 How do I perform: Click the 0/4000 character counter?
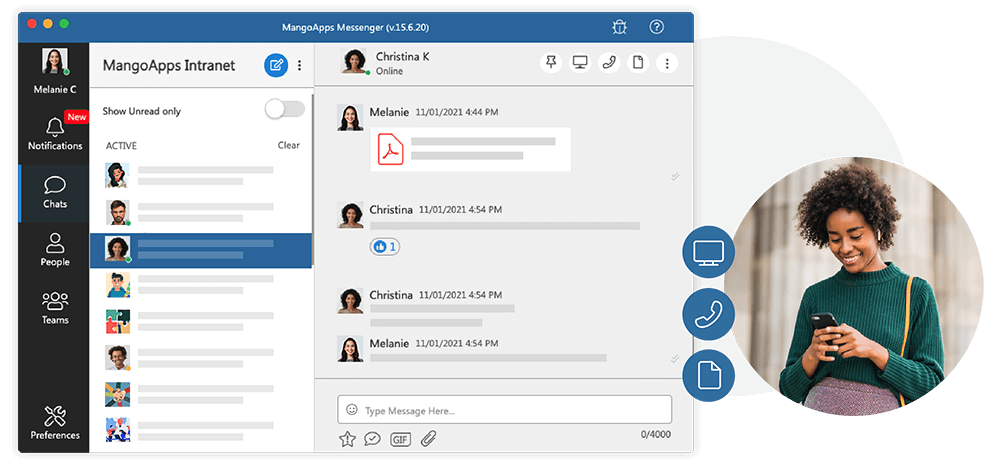(656, 434)
